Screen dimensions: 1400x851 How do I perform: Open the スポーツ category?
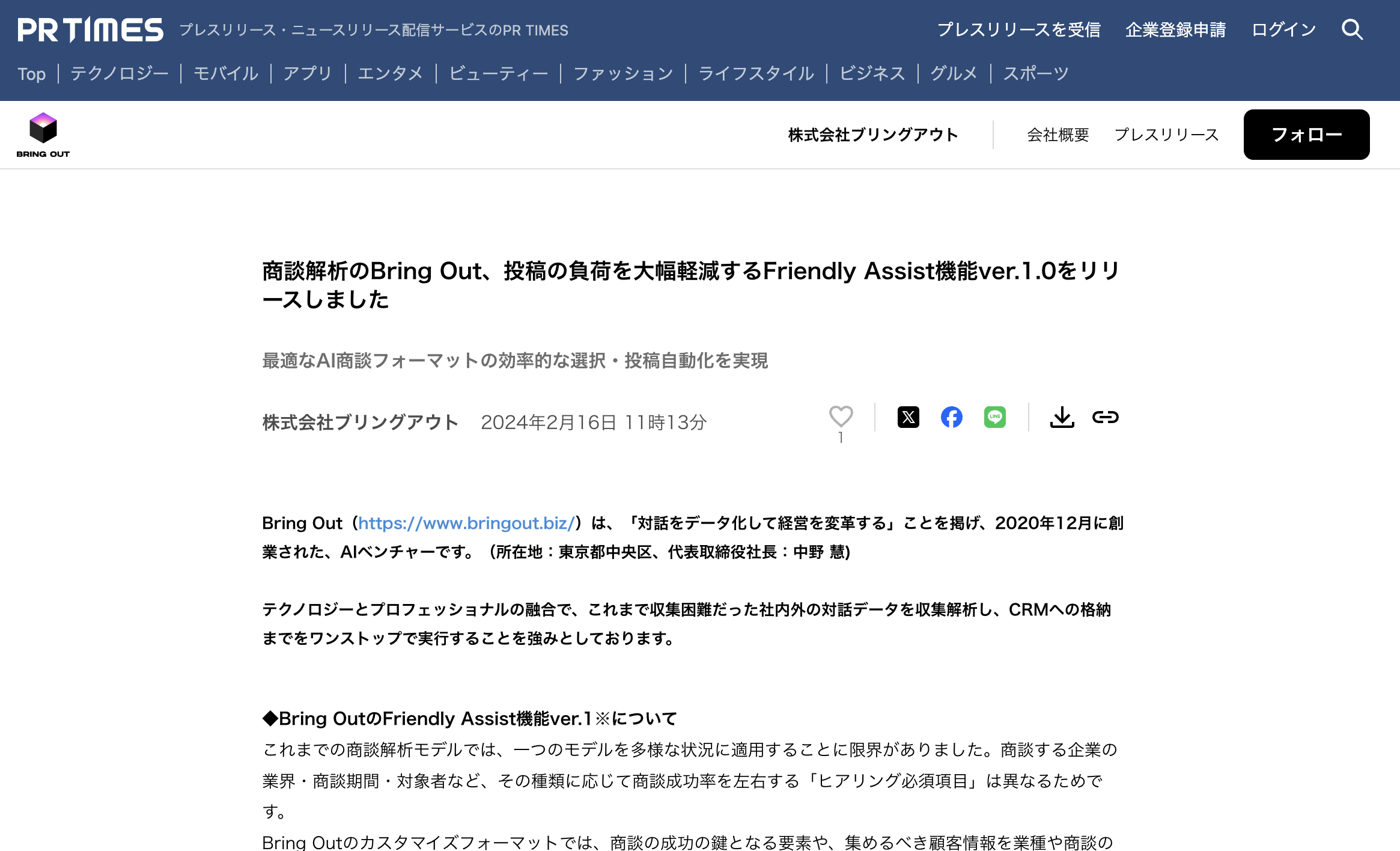point(1036,74)
